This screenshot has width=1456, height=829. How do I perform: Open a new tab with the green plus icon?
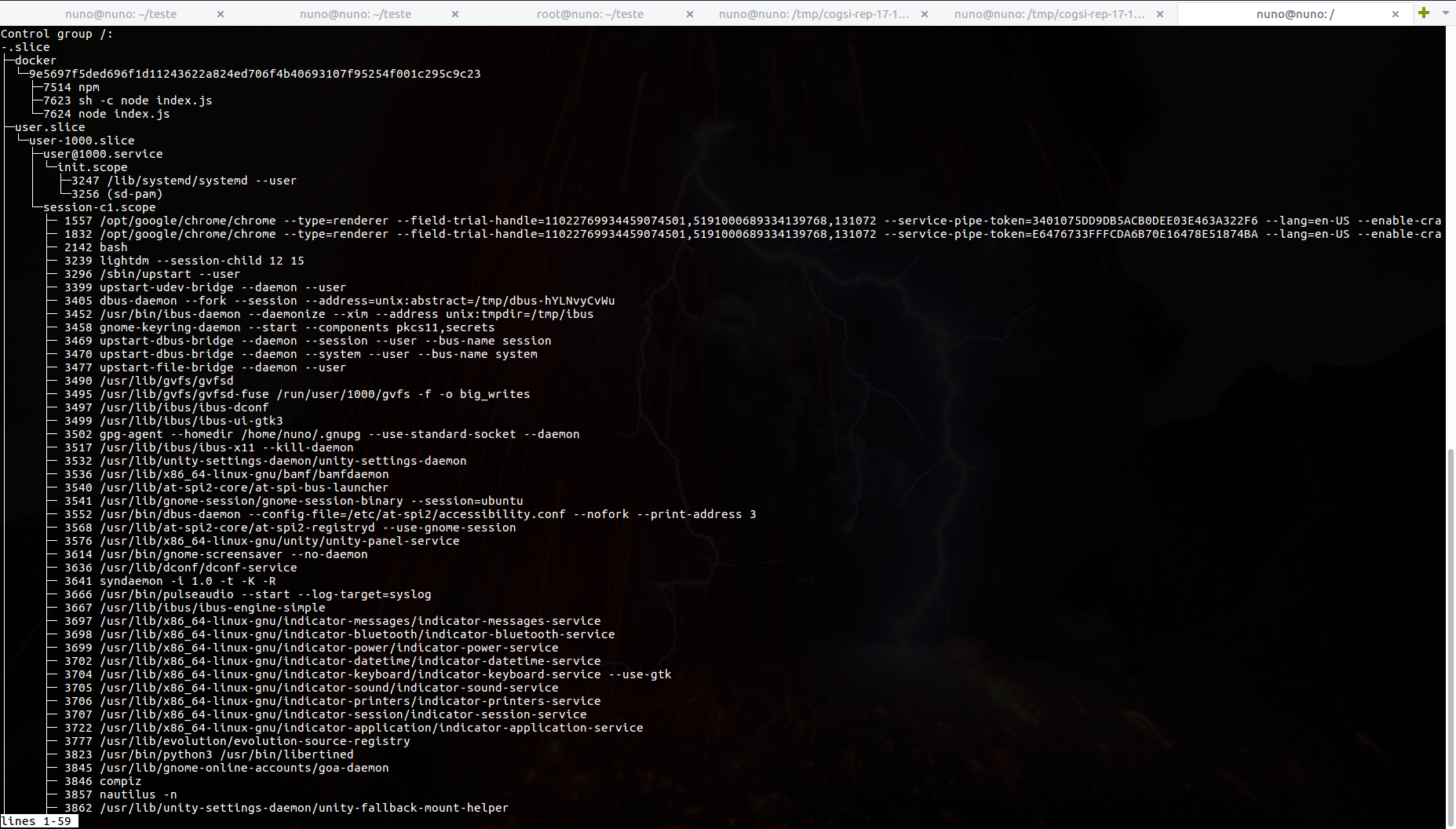click(1424, 13)
